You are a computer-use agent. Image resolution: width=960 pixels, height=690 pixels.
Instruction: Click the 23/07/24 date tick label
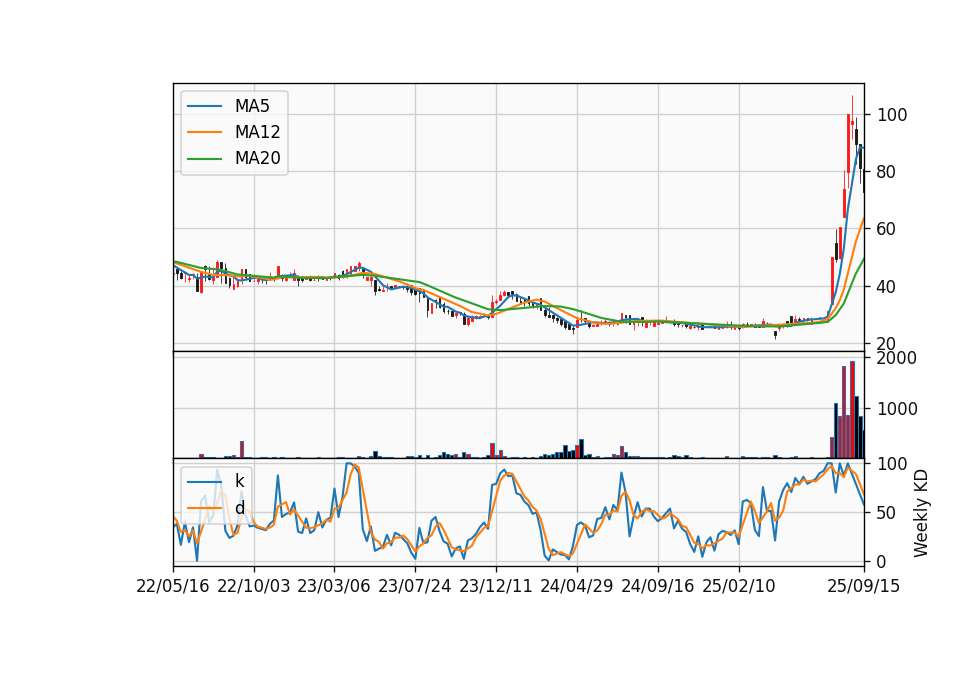414,586
